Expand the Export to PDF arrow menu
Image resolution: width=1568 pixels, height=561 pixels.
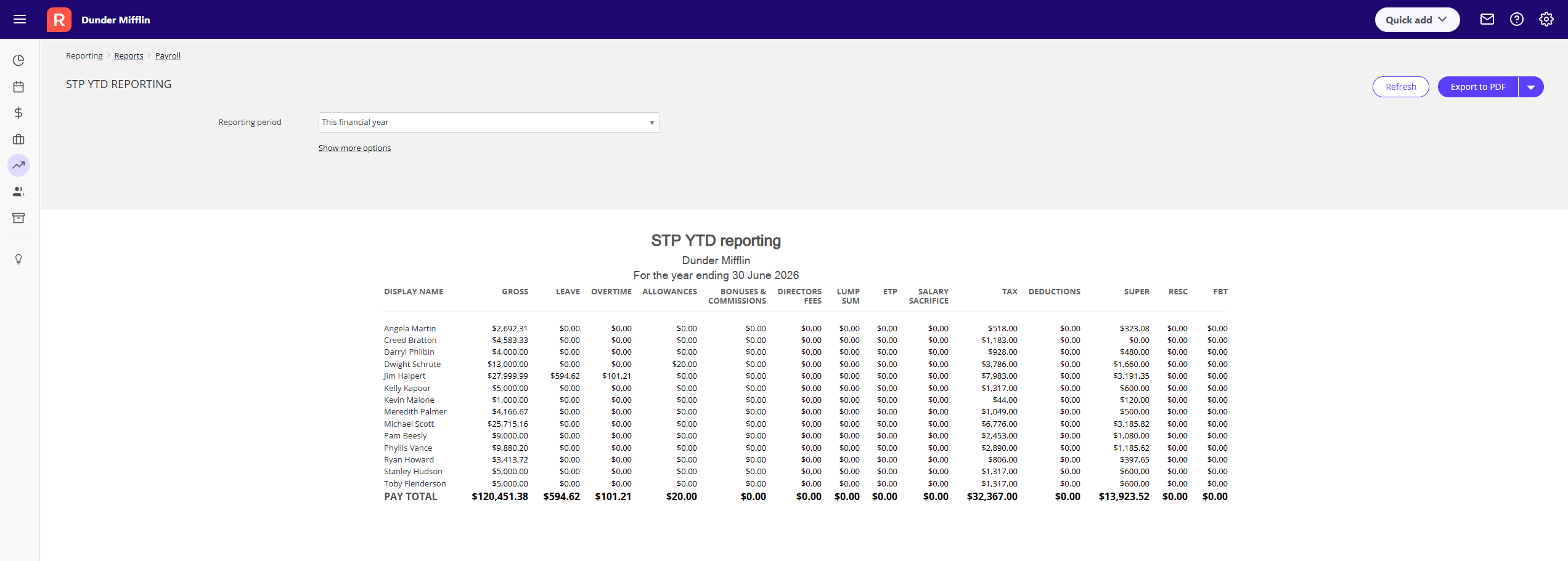click(x=1531, y=87)
